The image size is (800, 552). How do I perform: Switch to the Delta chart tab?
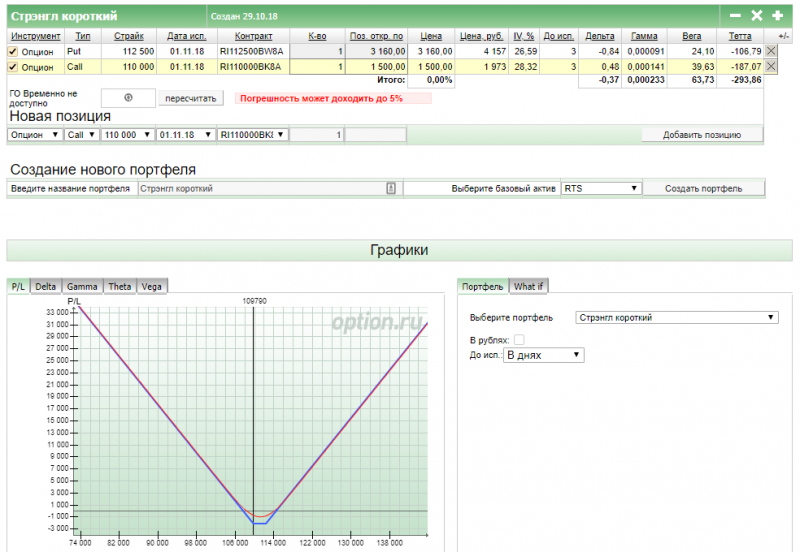[x=45, y=286]
